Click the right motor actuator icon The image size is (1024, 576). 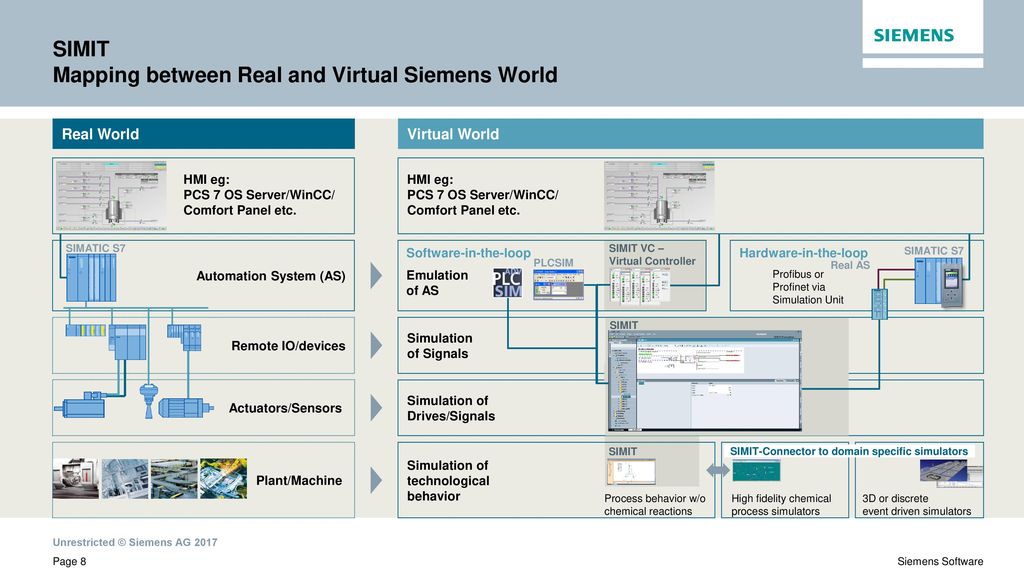[185, 408]
